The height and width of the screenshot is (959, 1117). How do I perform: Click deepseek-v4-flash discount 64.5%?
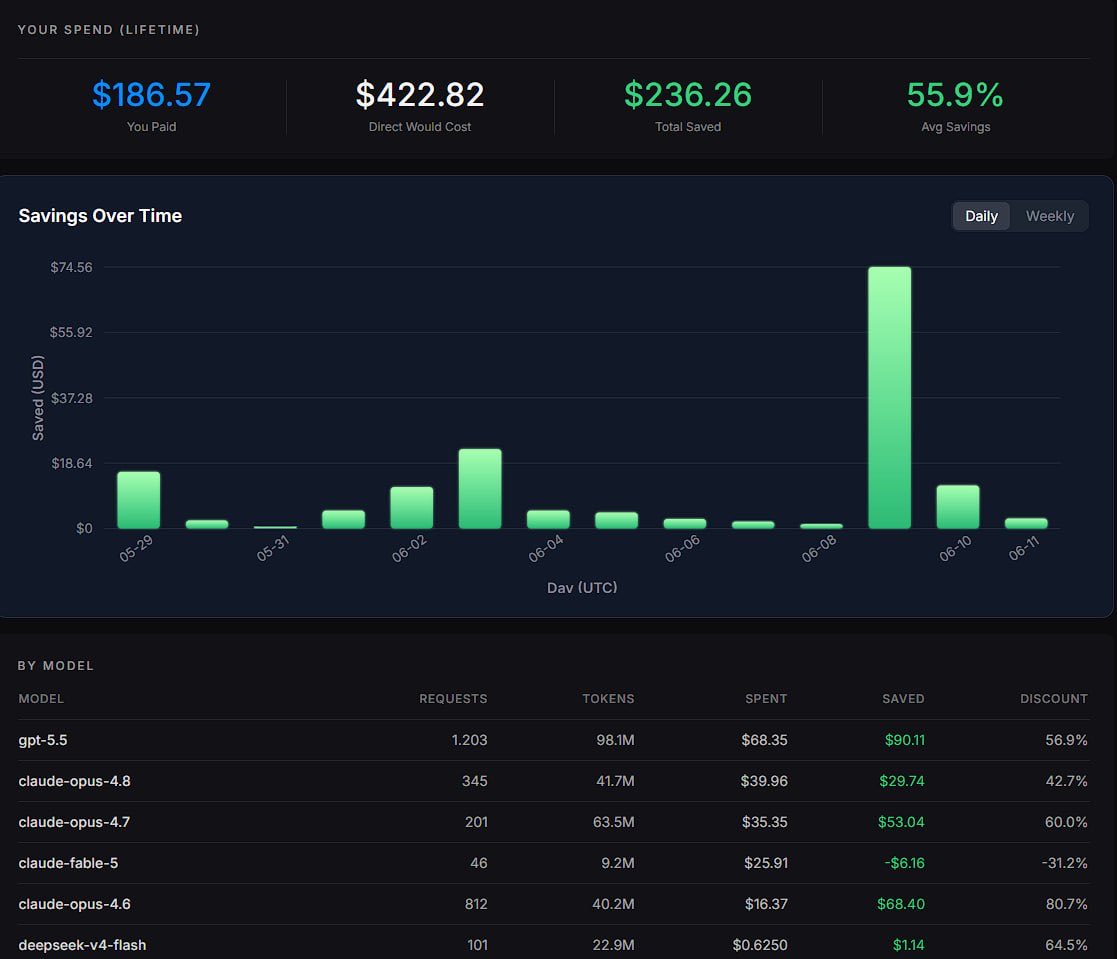[x=1066, y=945]
